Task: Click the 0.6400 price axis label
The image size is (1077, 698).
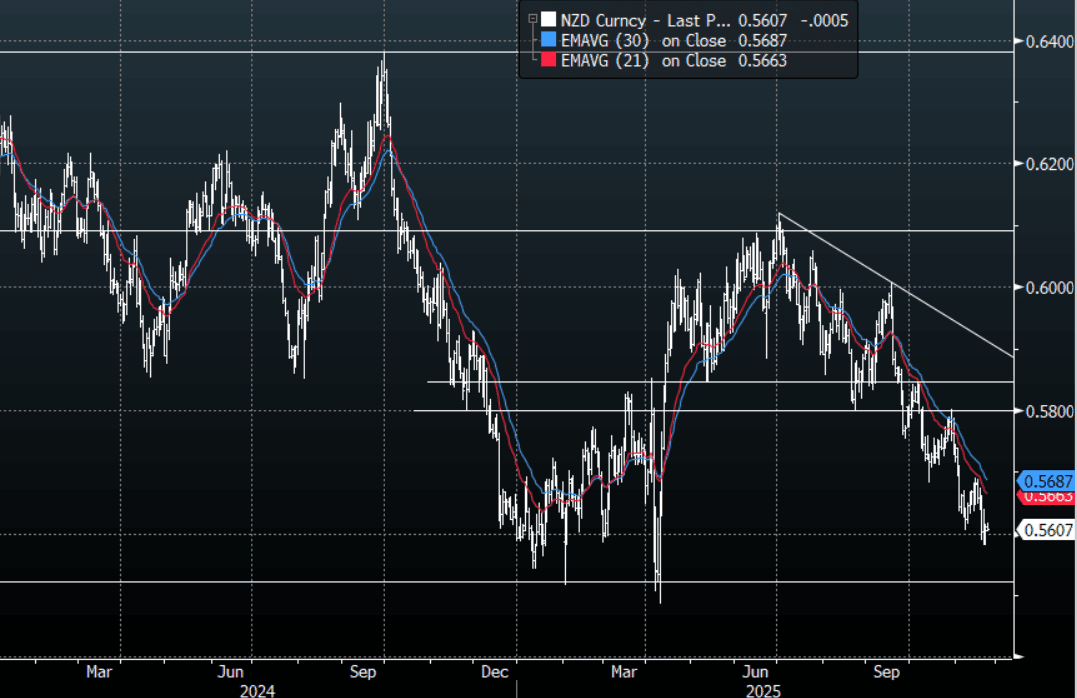Action: pyautogui.click(x=1046, y=41)
